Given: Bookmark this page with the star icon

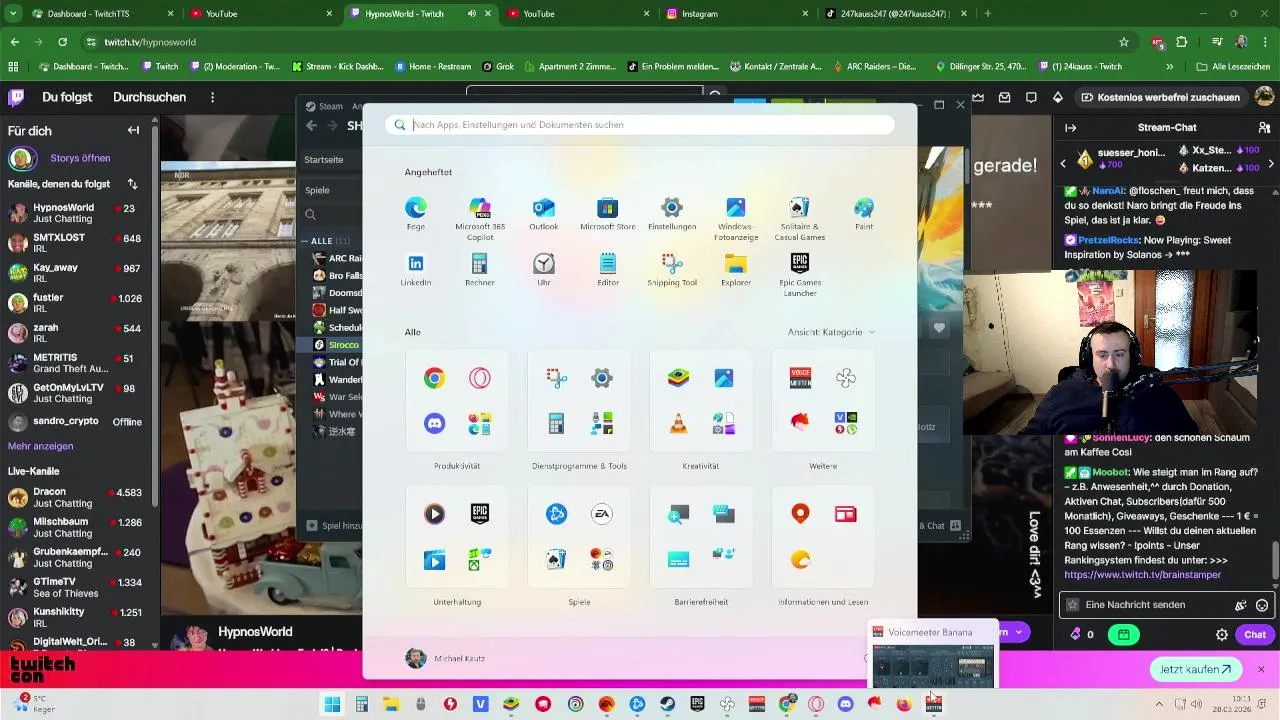Looking at the screenshot, I should point(1124,42).
